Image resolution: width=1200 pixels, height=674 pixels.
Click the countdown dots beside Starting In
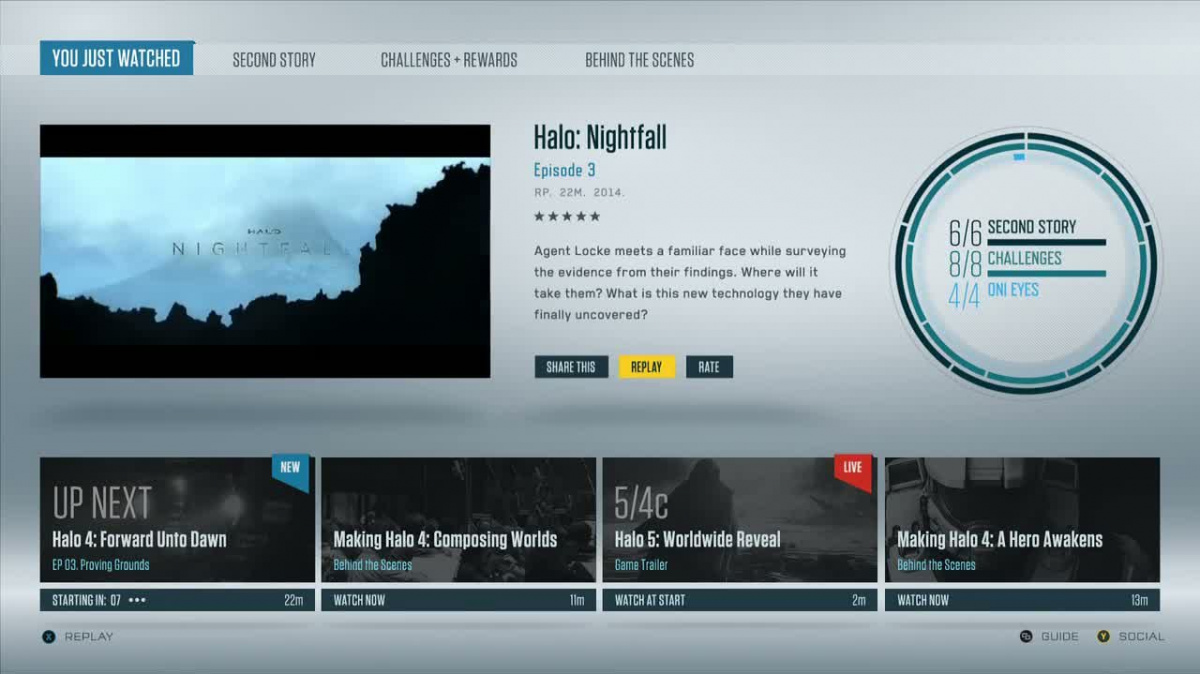coord(137,600)
